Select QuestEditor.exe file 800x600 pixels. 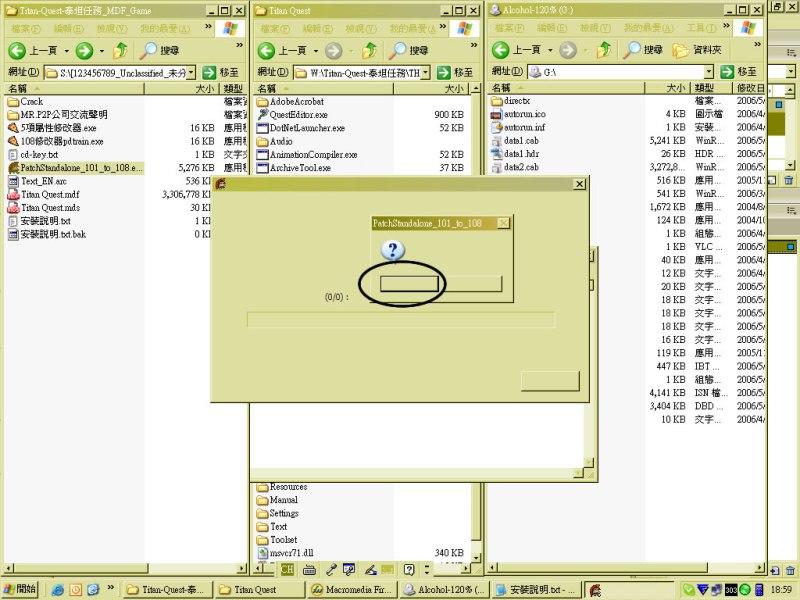click(x=293, y=115)
